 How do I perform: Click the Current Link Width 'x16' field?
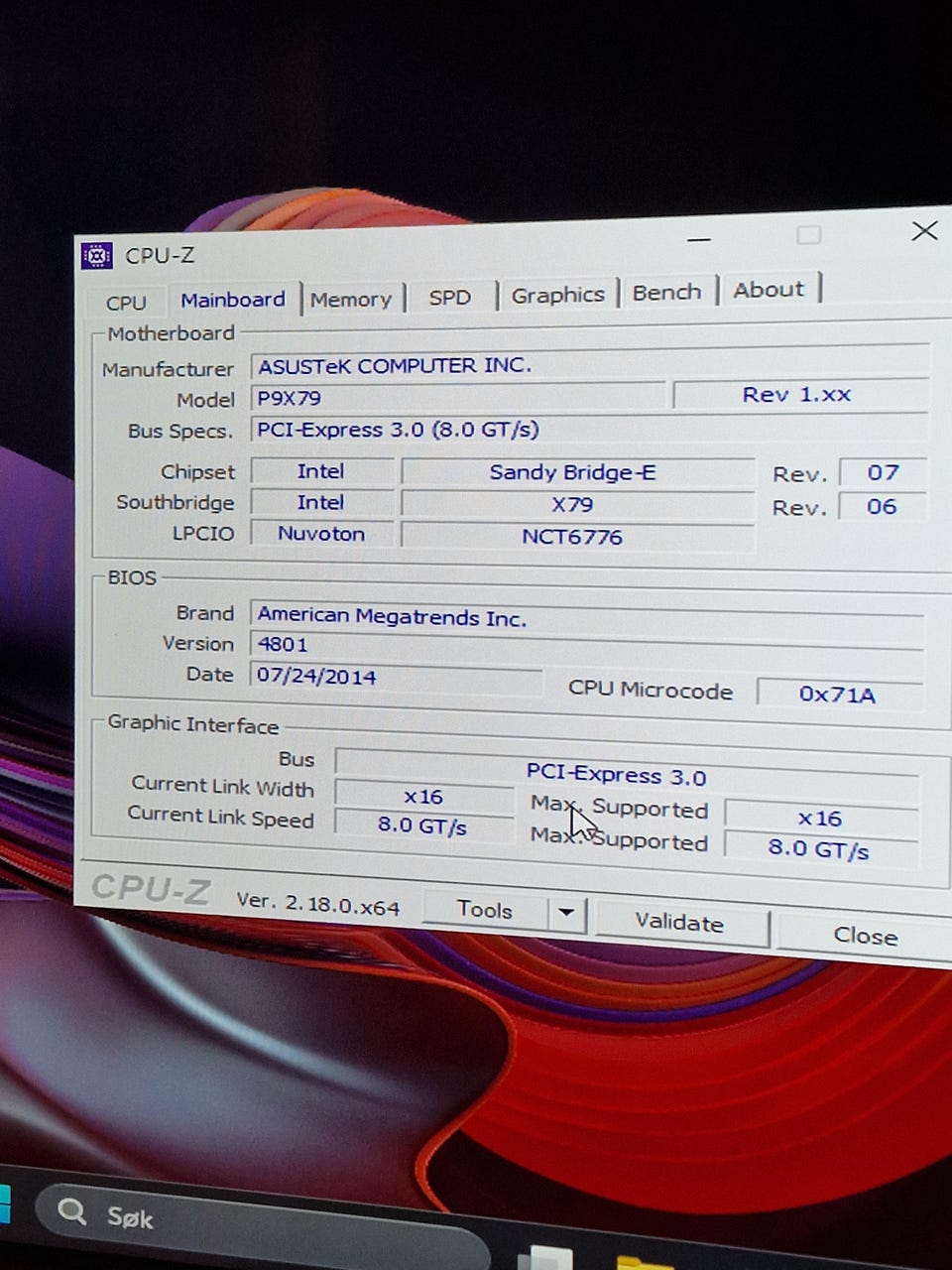click(423, 797)
